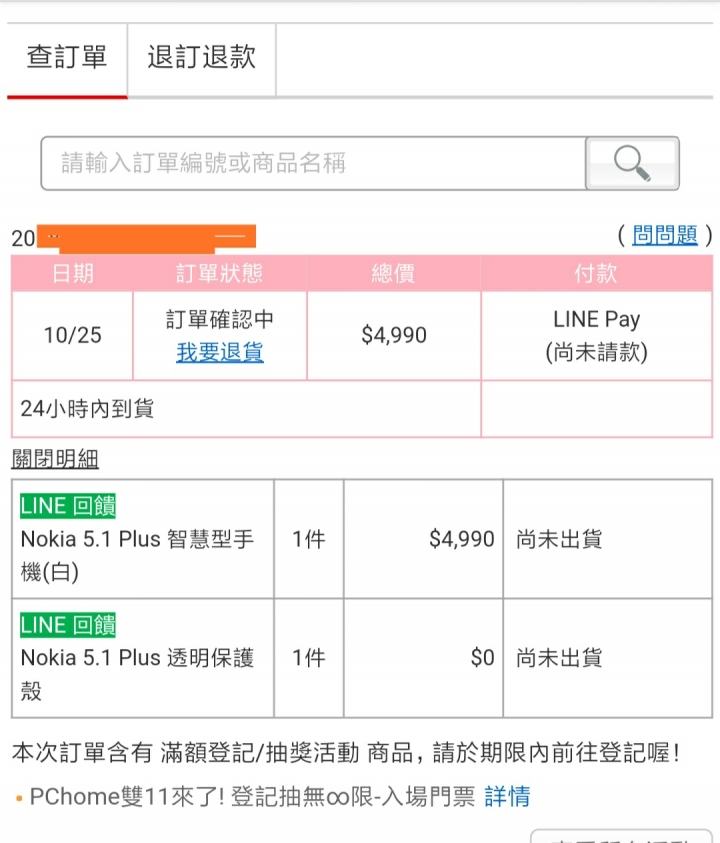Image resolution: width=720 pixels, height=843 pixels.
Task: Select Nokia 5.1 Plus 智慧型手機(白) item
Action: click(137, 555)
